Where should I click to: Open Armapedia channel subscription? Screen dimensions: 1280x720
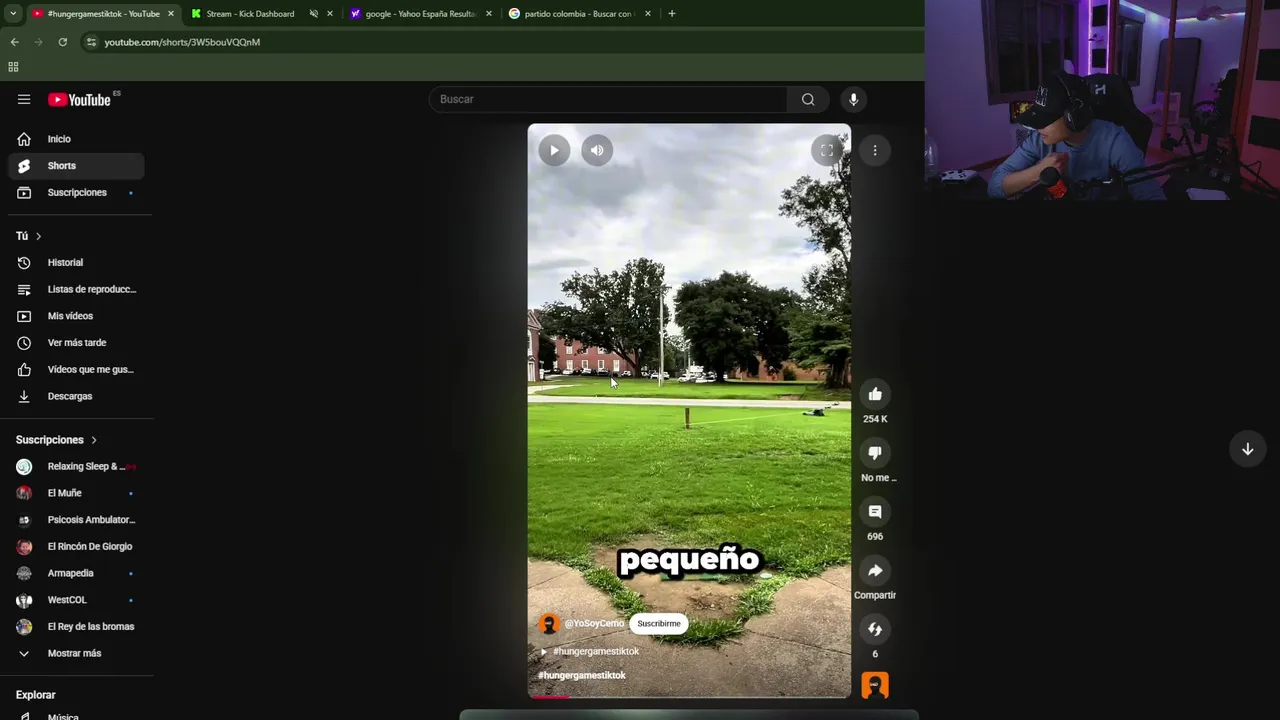(x=76, y=573)
